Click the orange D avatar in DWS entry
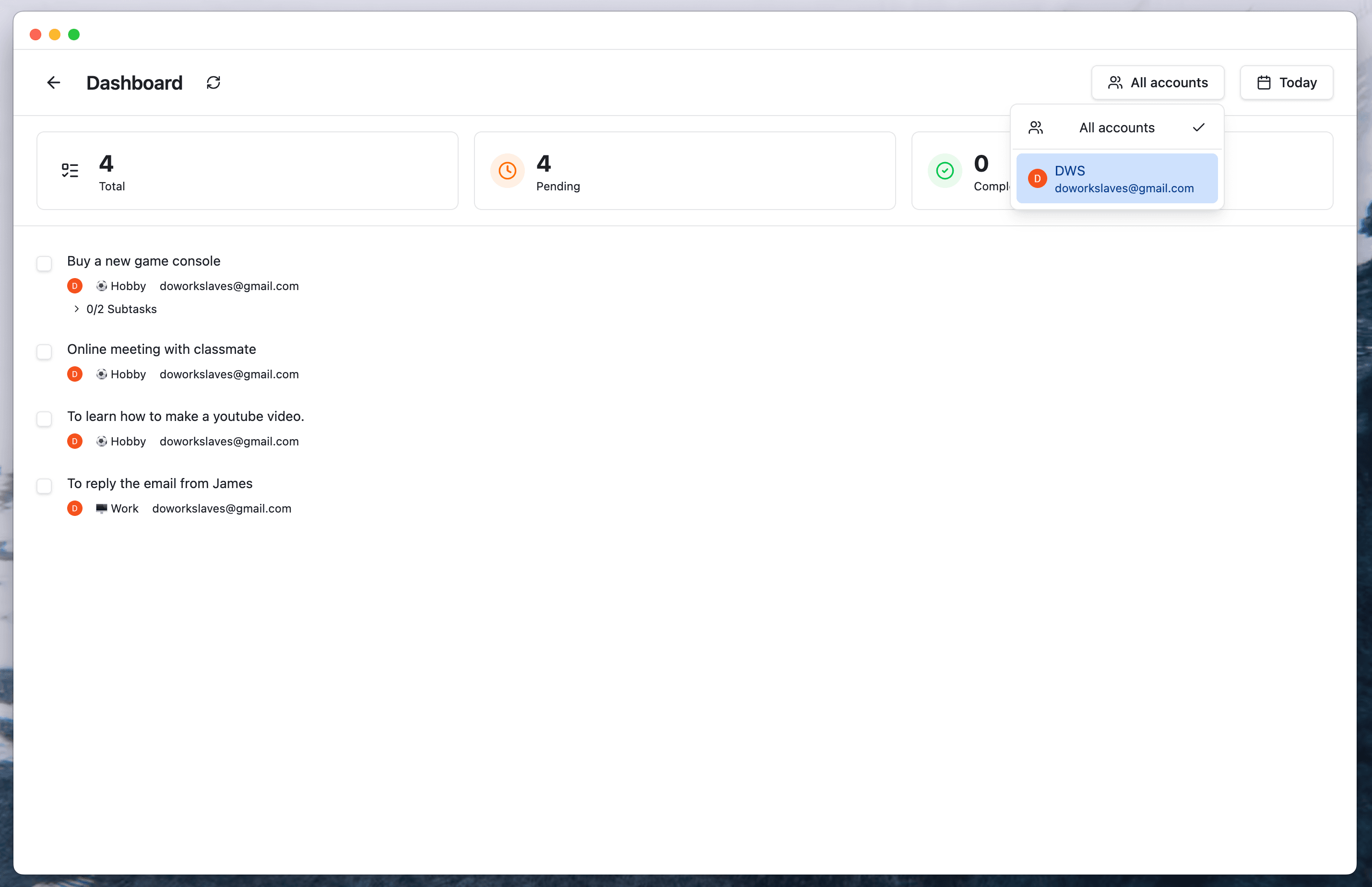 click(x=1037, y=178)
